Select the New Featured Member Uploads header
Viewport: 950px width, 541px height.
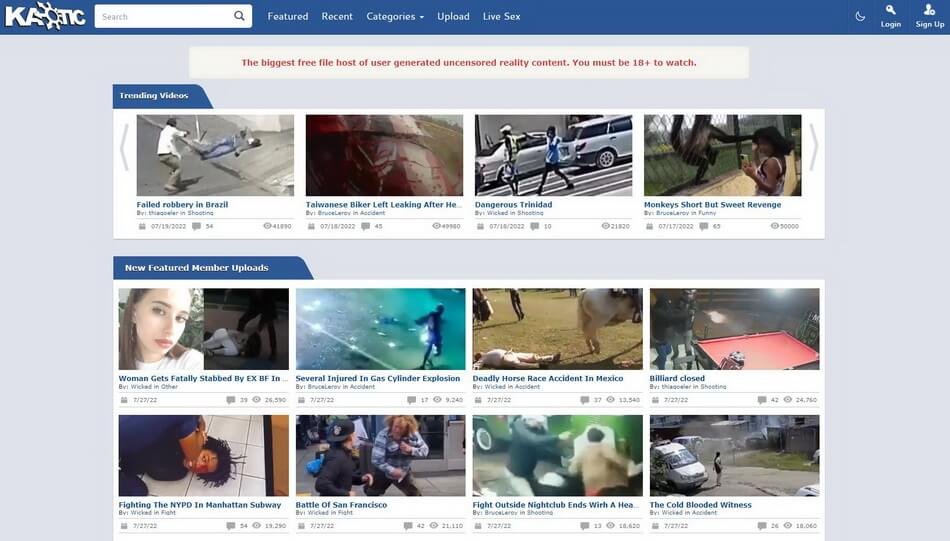pyautogui.click(x=196, y=268)
